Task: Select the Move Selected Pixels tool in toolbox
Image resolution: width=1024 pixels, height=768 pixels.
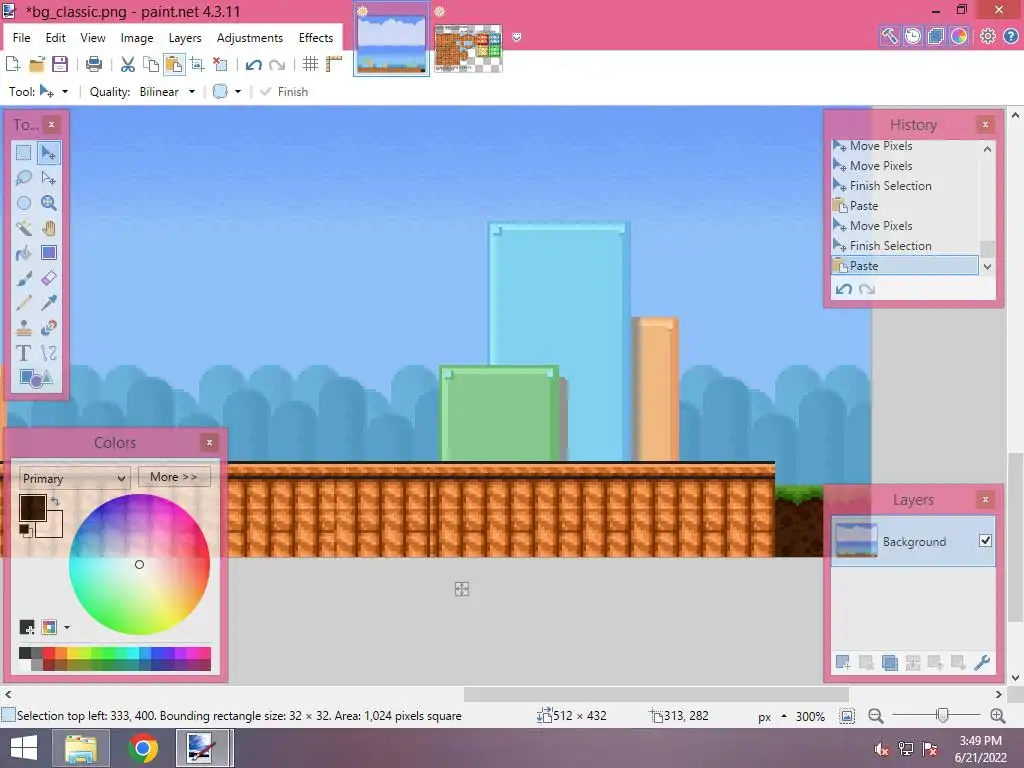Action: (x=48, y=153)
